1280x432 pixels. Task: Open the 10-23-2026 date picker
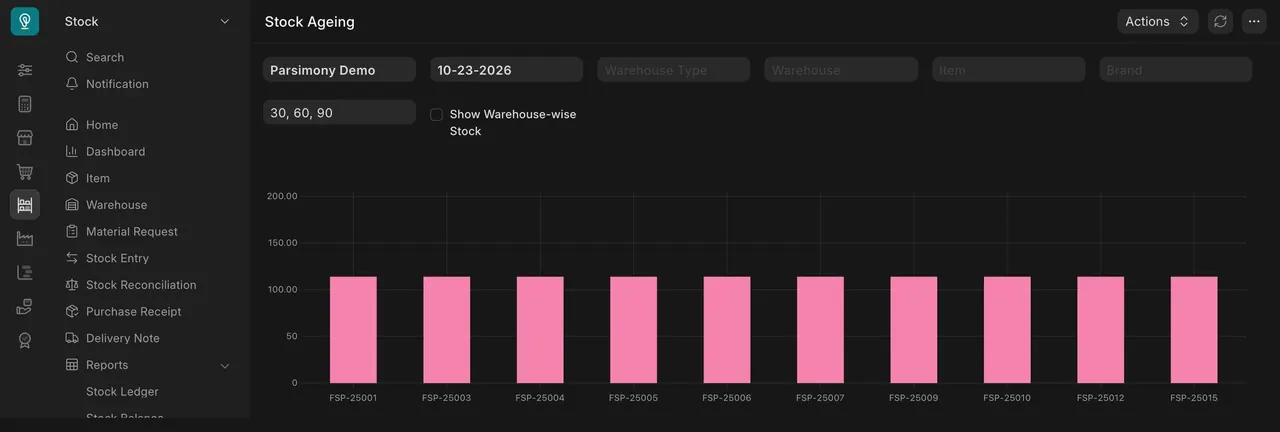(506, 70)
